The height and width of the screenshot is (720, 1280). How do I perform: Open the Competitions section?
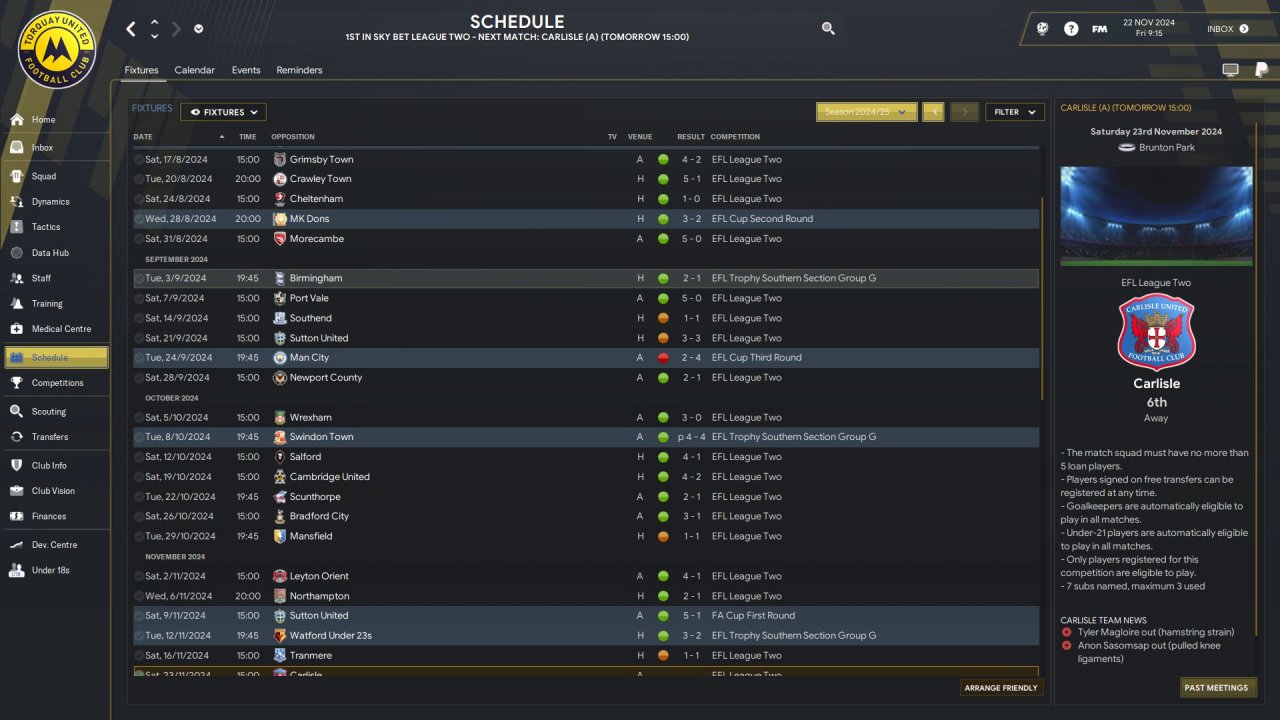tap(55, 383)
